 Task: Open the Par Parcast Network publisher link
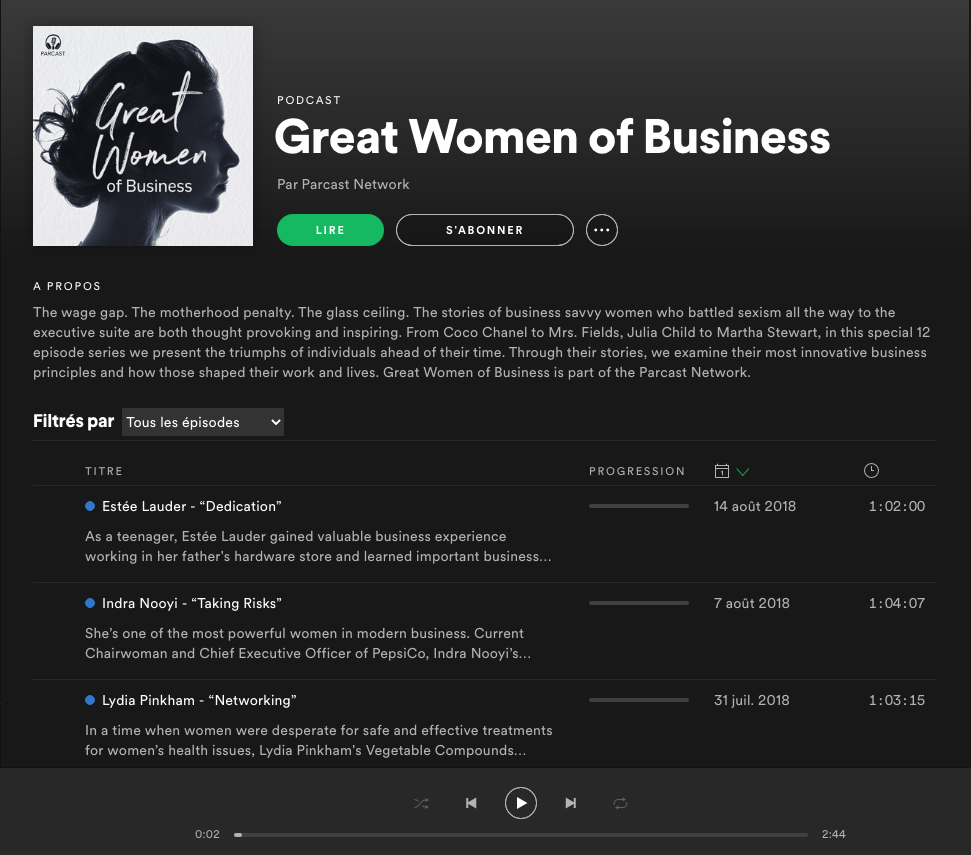pos(343,184)
